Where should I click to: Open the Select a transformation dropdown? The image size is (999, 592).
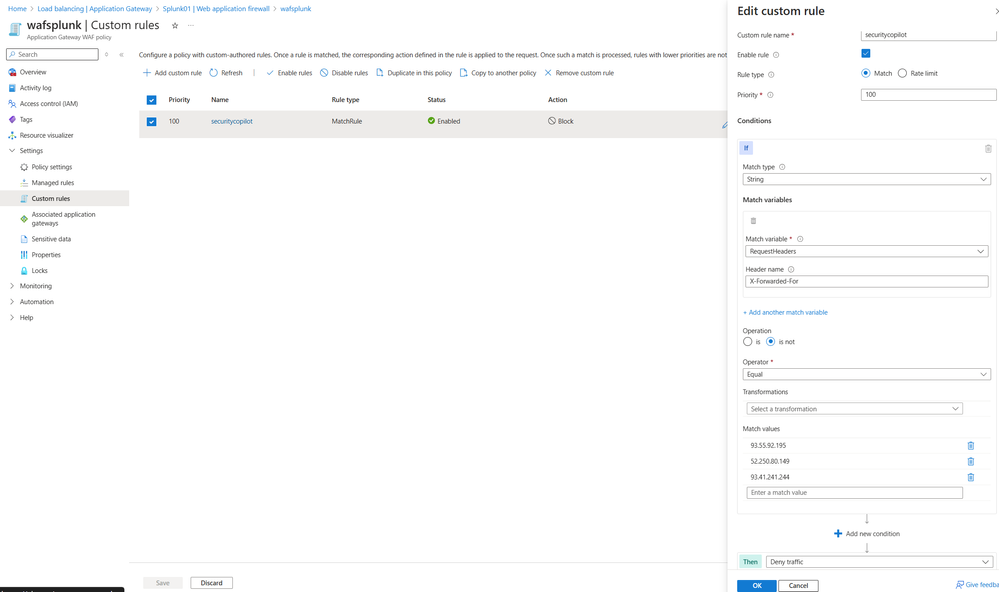point(854,408)
